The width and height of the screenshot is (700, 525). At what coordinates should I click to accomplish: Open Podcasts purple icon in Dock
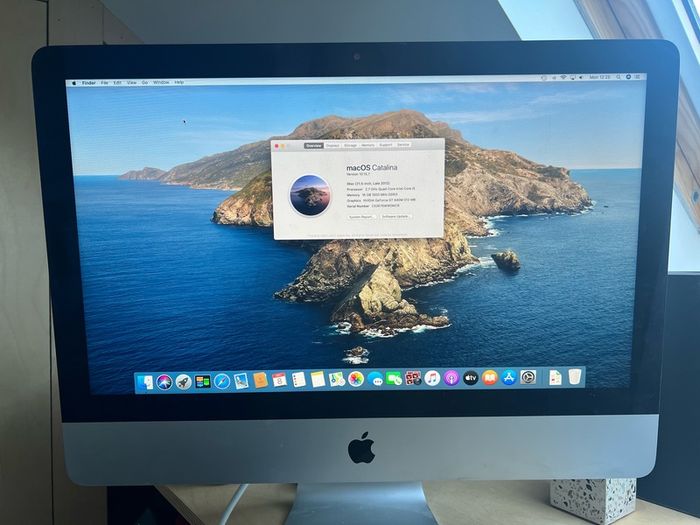pos(451,378)
